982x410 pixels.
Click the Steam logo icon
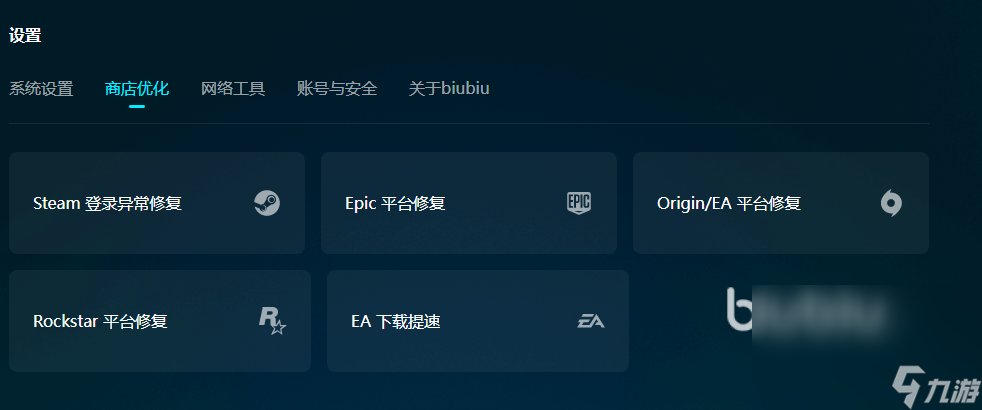pos(267,203)
